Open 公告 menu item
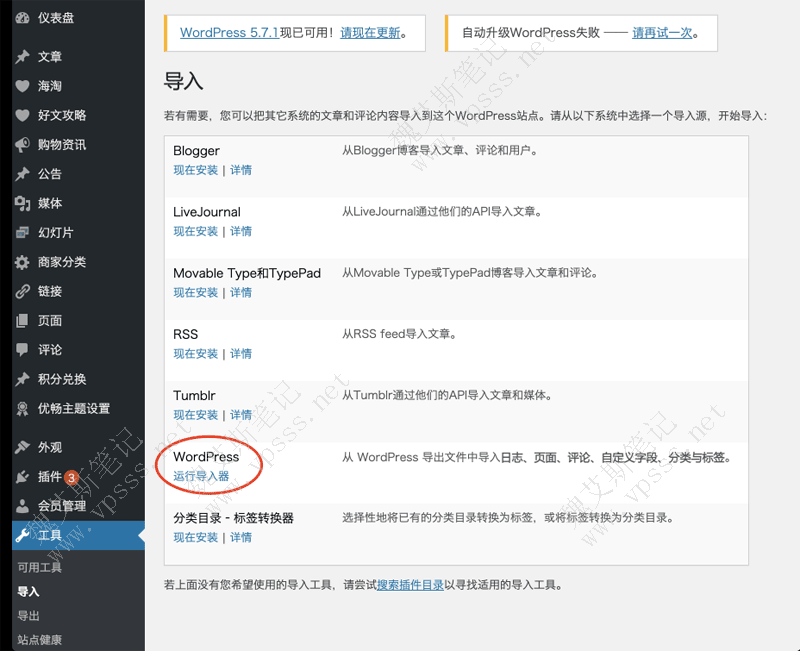This screenshot has width=800, height=651. coord(50,174)
